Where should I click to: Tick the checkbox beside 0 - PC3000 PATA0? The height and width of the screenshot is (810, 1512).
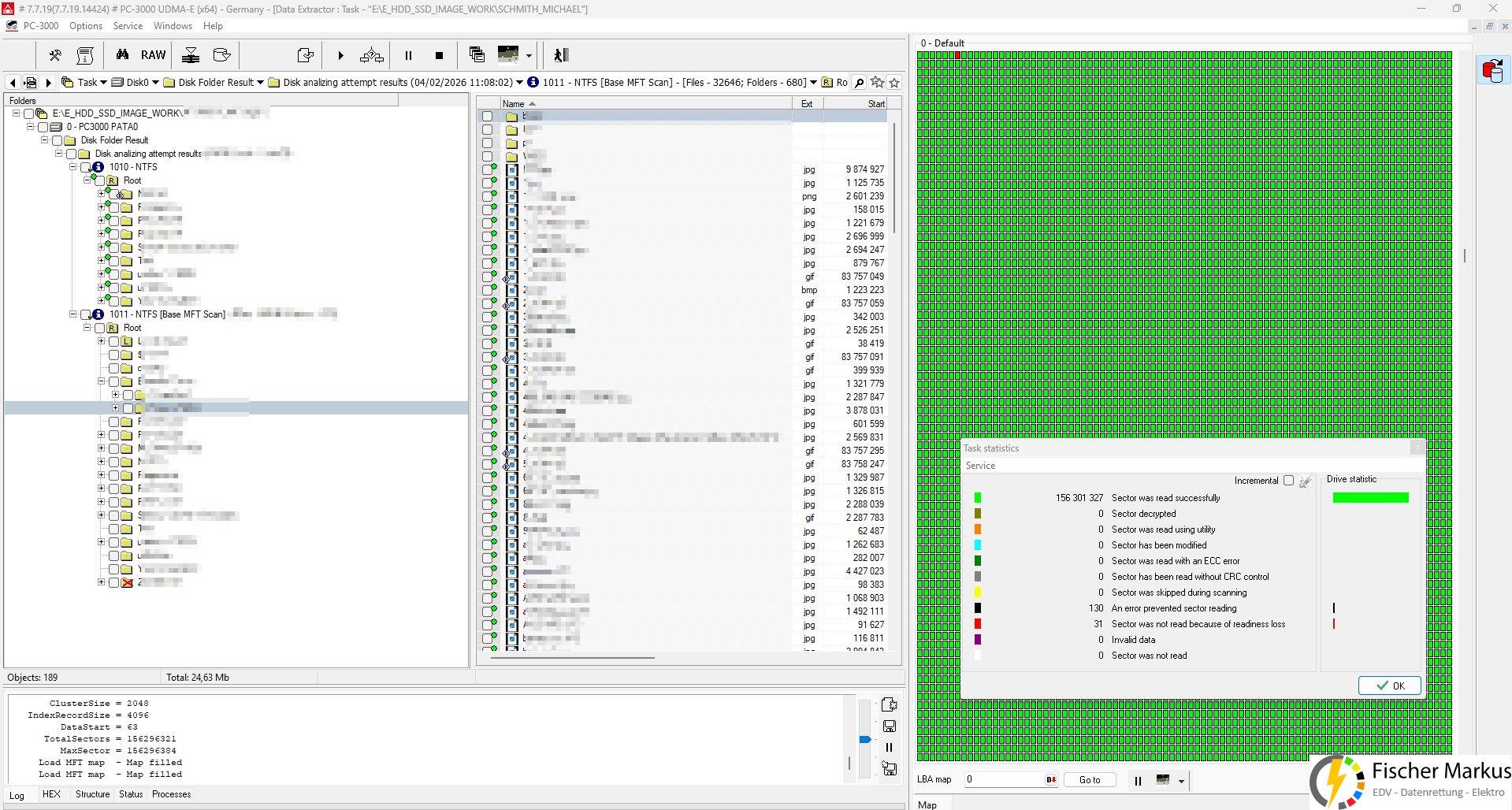coord(43,127)
